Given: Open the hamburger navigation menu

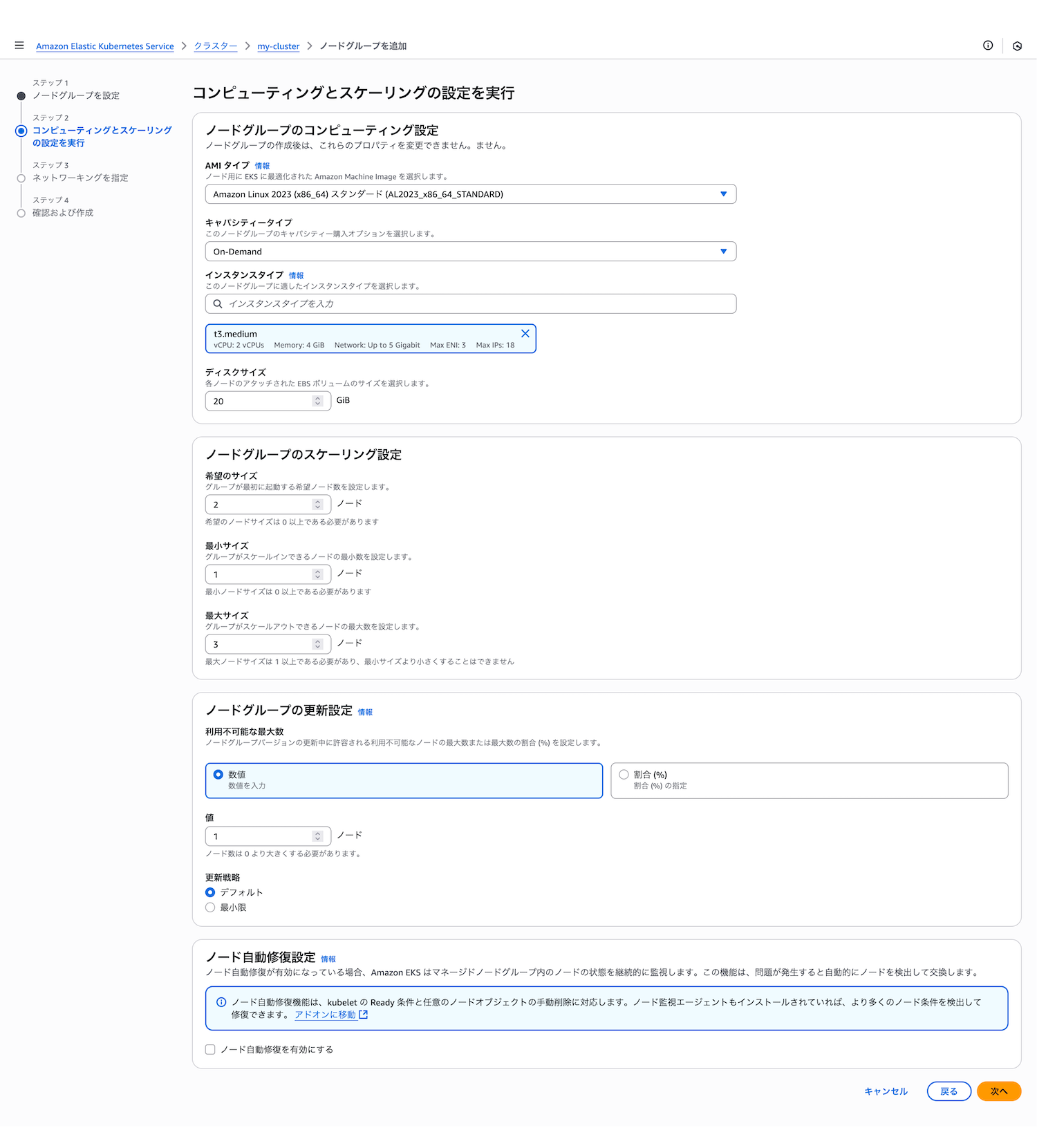Looking at the screenshot, I should click(x=19, y=46).
